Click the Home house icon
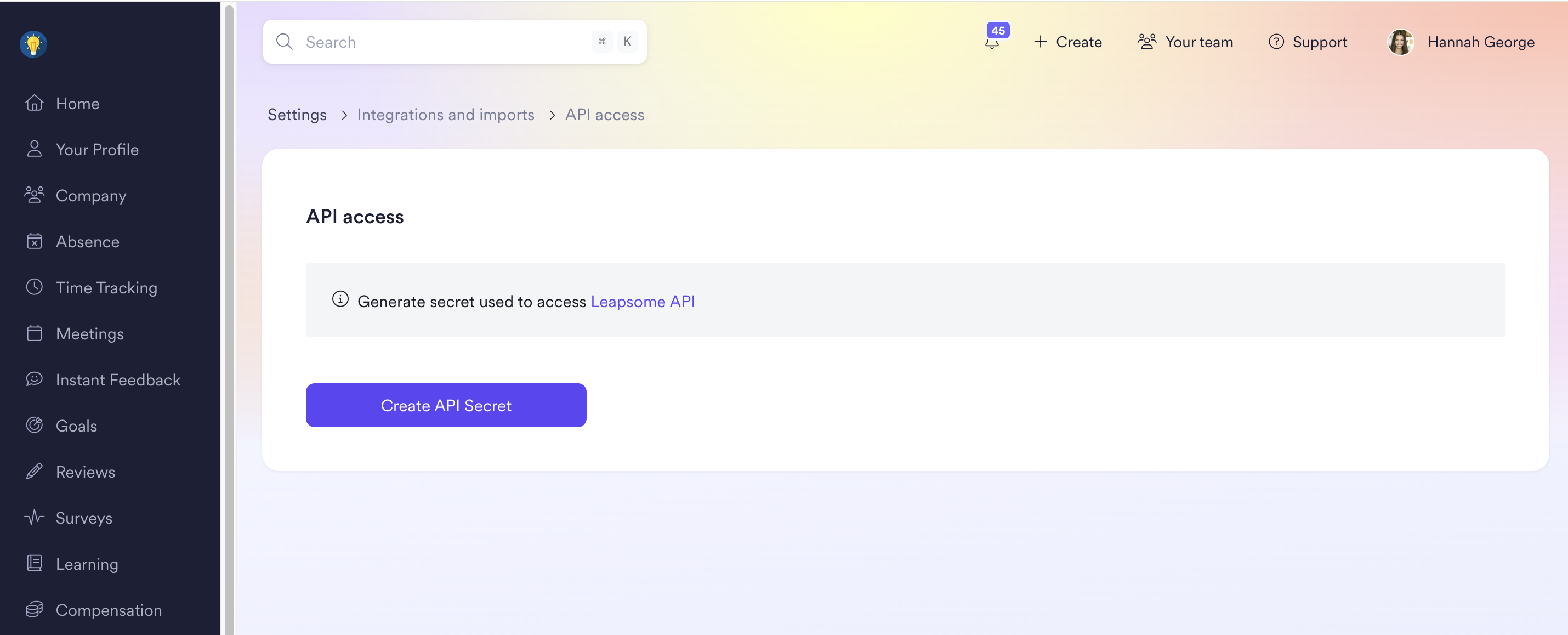This screenshot has width=1568, height=635. click(34, 103)
